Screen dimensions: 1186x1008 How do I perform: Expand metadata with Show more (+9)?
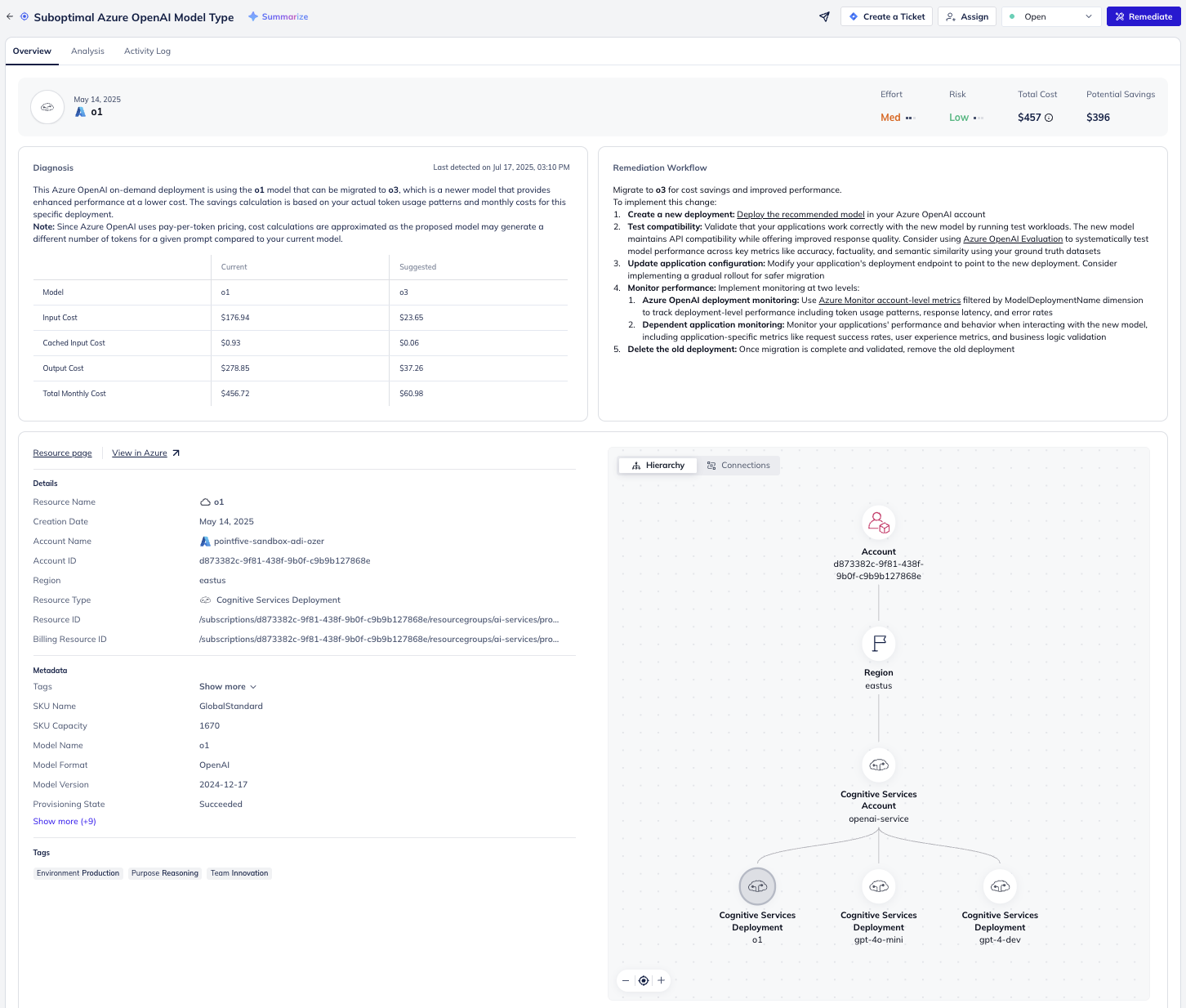point(65,822)
